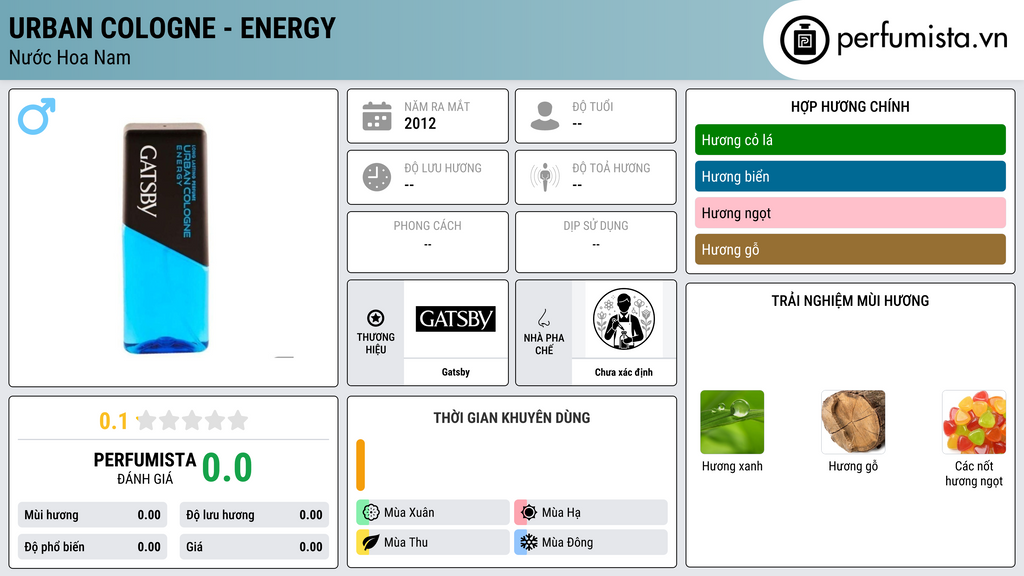This screenshot has width=1024, height=576.
Task: Open the Gatsby brand logo
Action: click(x=456, y=319)
